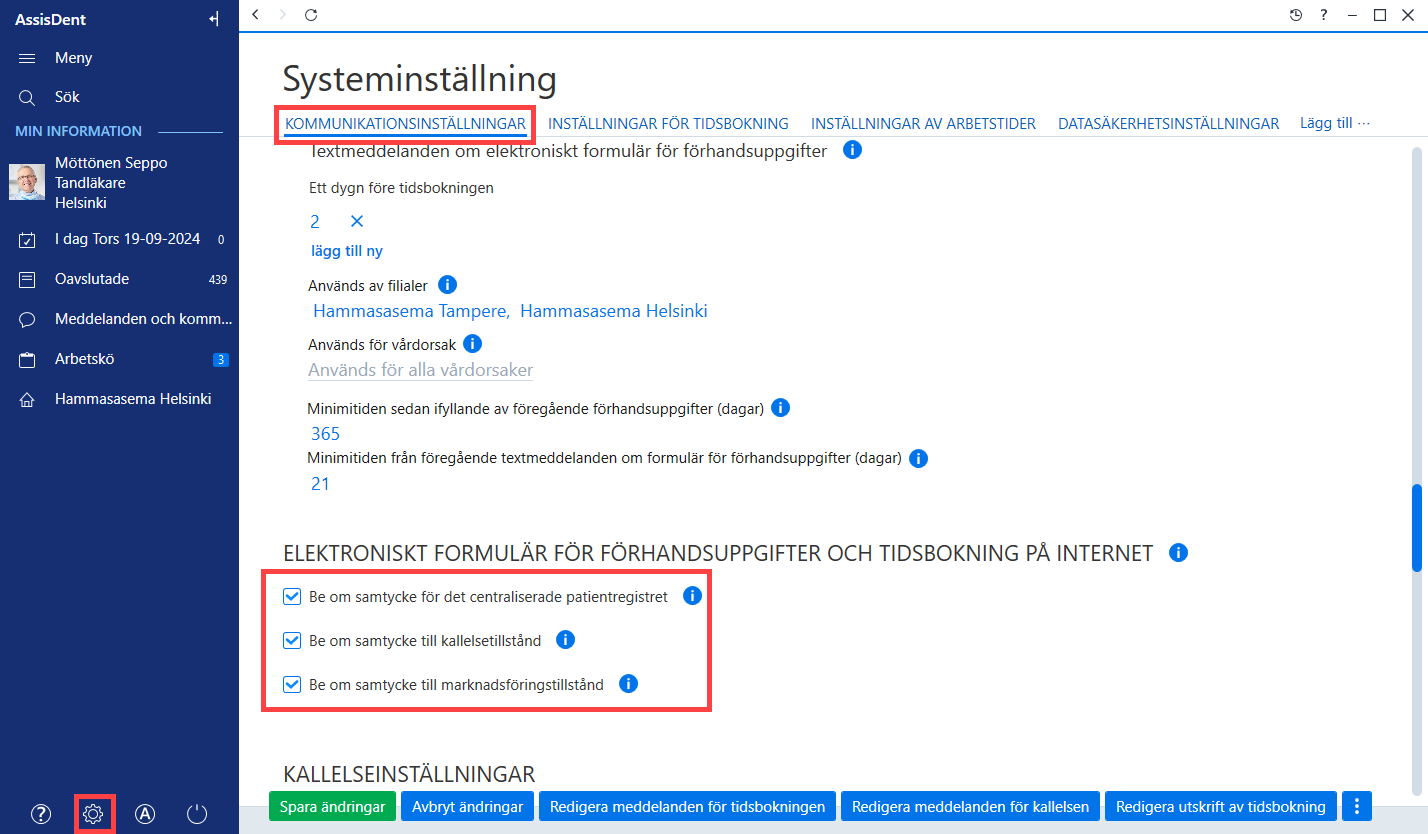Image resolution: width=1428 pixels, height=834 pixels.
Task: Click the vertical scrollbar thumb
Action: (1416, 528)
